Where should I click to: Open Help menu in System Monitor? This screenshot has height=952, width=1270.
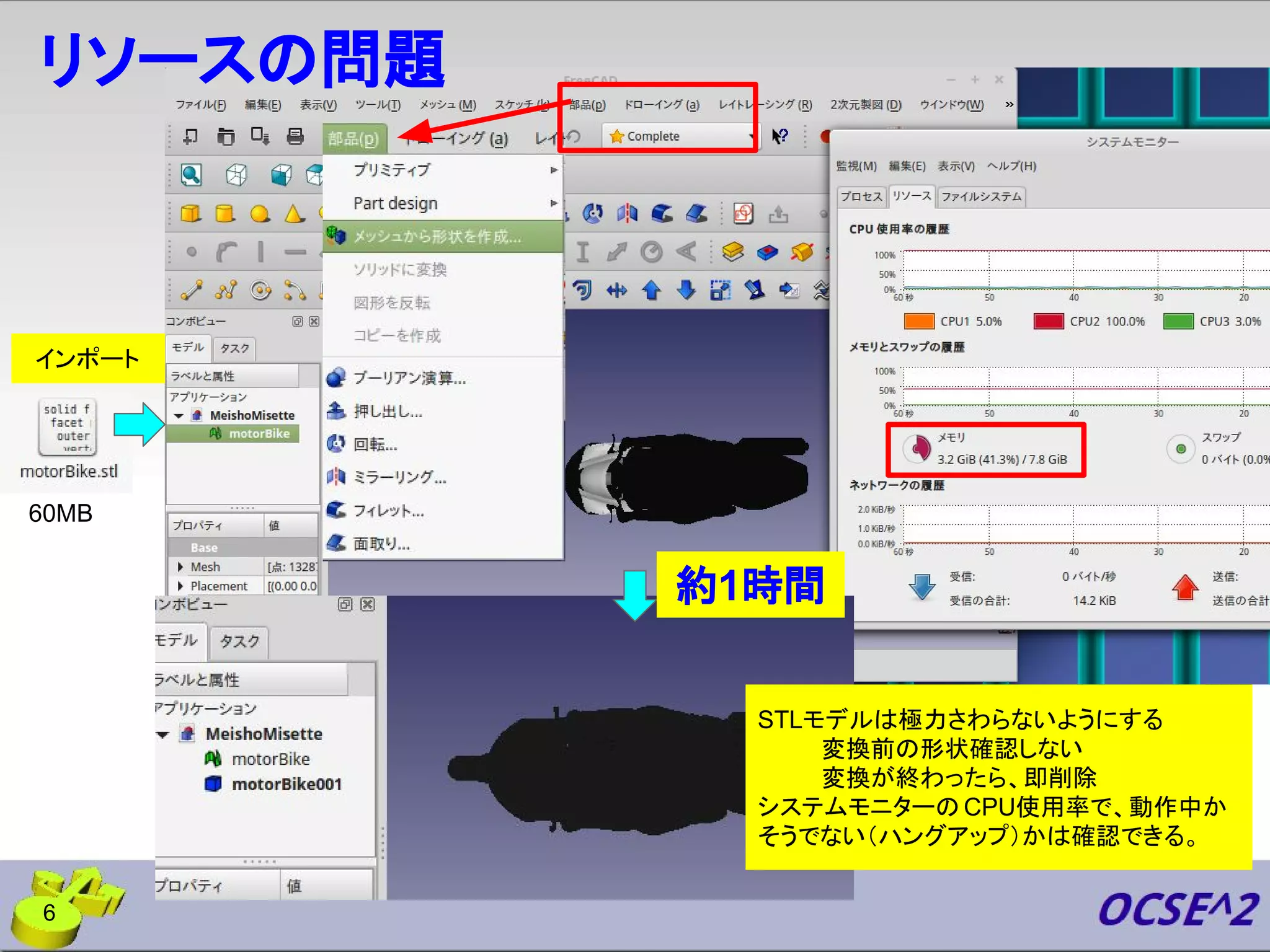pos(1011,166)
